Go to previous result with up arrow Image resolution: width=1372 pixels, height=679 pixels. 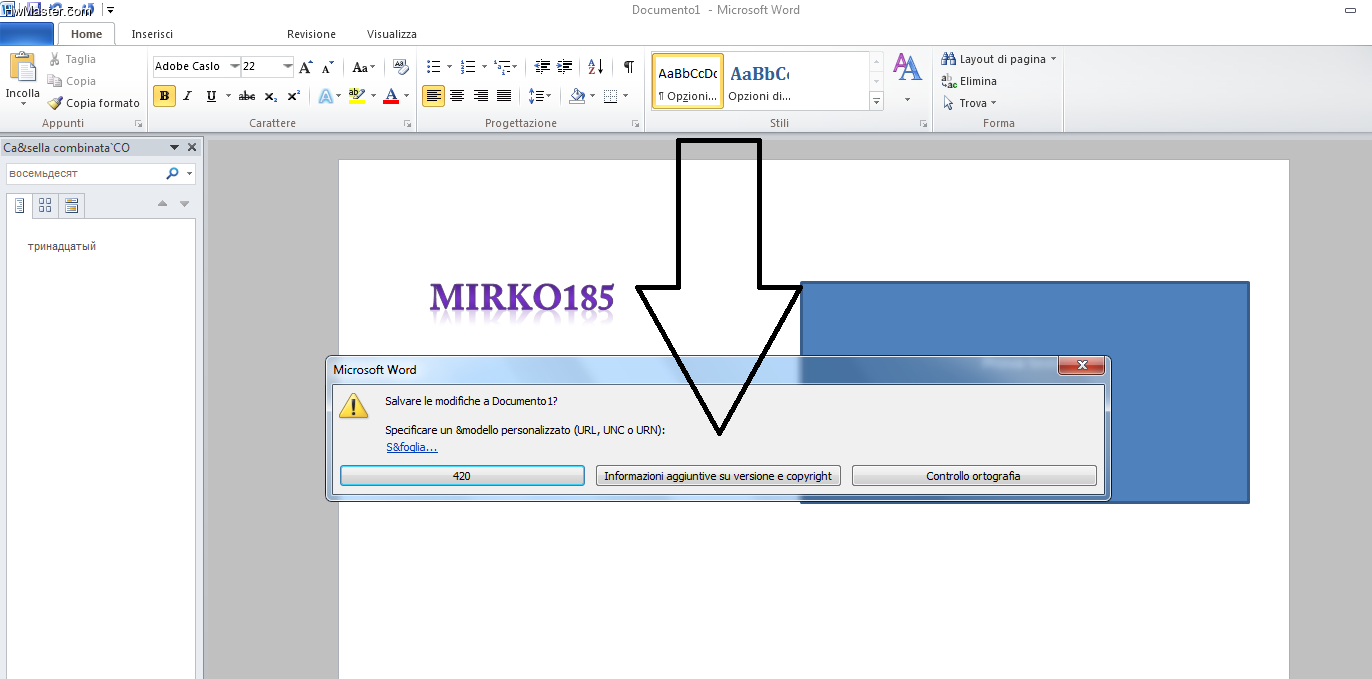point(162,204)
